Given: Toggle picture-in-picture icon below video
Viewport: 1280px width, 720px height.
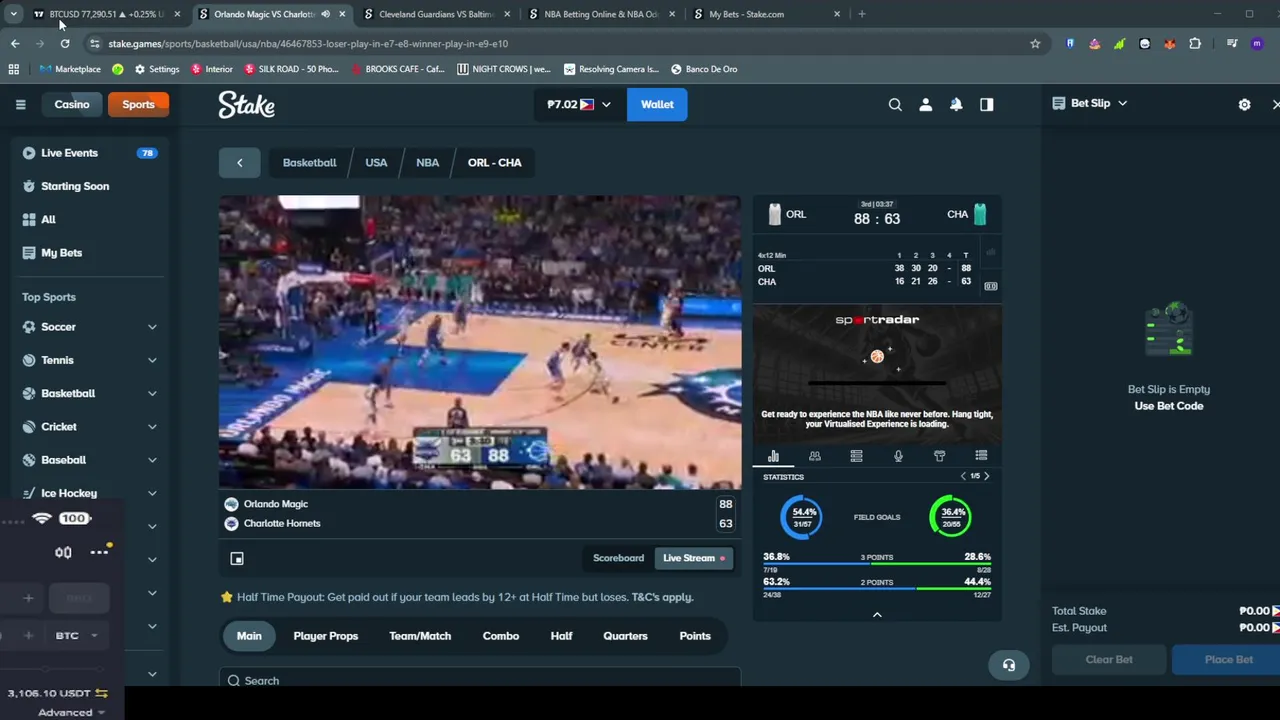Looking at the screenshot, I should (x=237, y=559).
